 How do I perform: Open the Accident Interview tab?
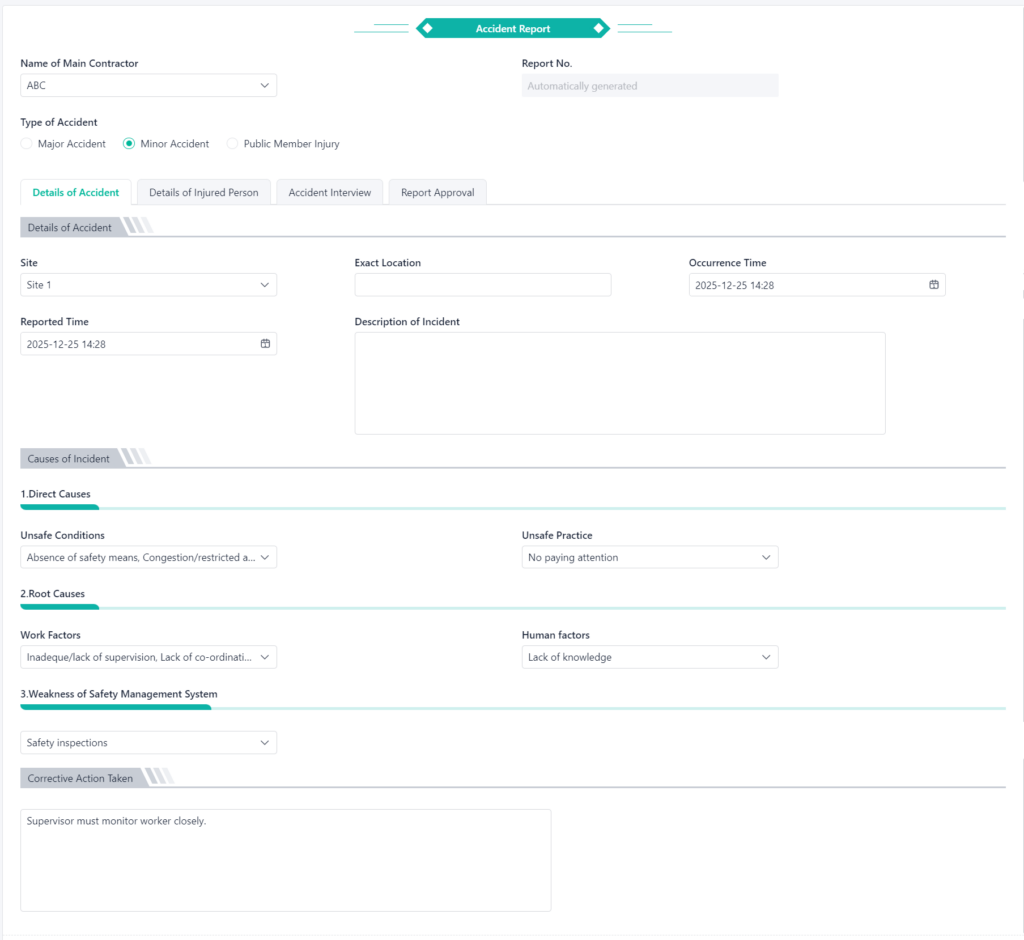(329, 193)
